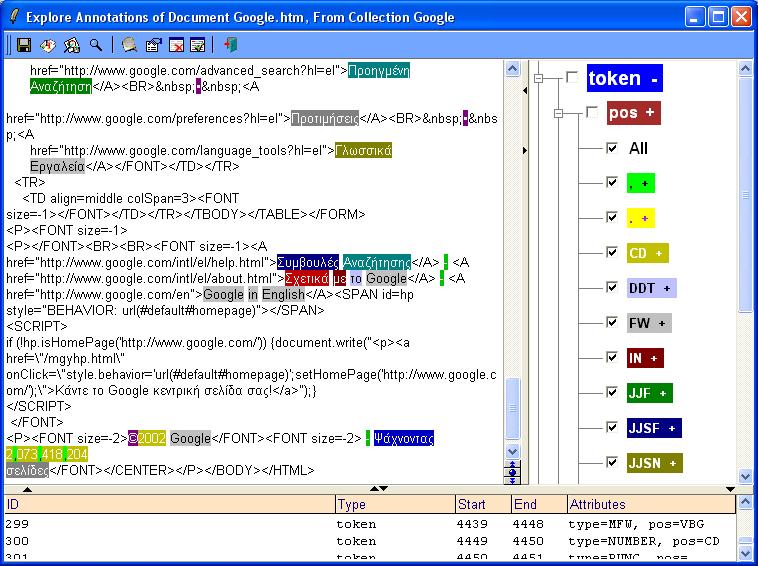Click the blue 'token -' label
The width and height of the screenshot is (758, 566).
pyautogui.click(x=625, y=78)
